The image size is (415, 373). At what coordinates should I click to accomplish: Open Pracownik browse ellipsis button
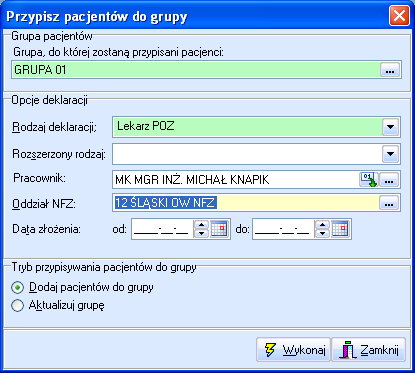point(389,180)
